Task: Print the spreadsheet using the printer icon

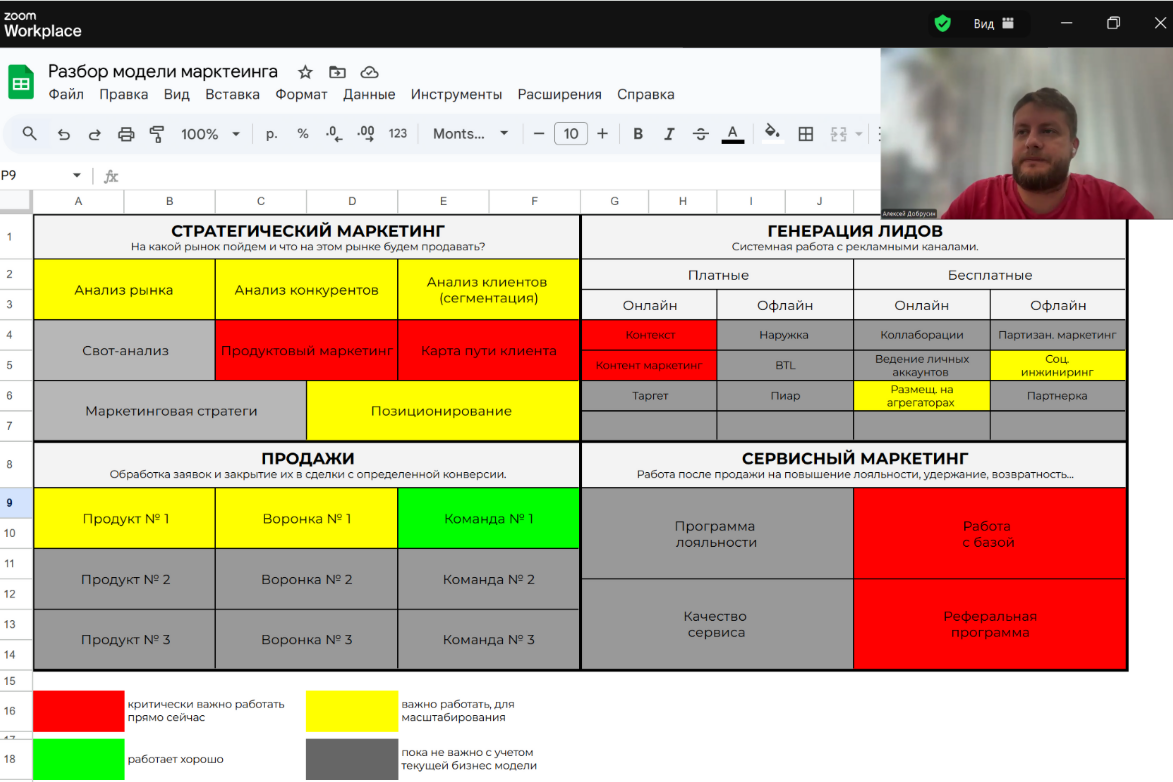Action: click(126, 134)
